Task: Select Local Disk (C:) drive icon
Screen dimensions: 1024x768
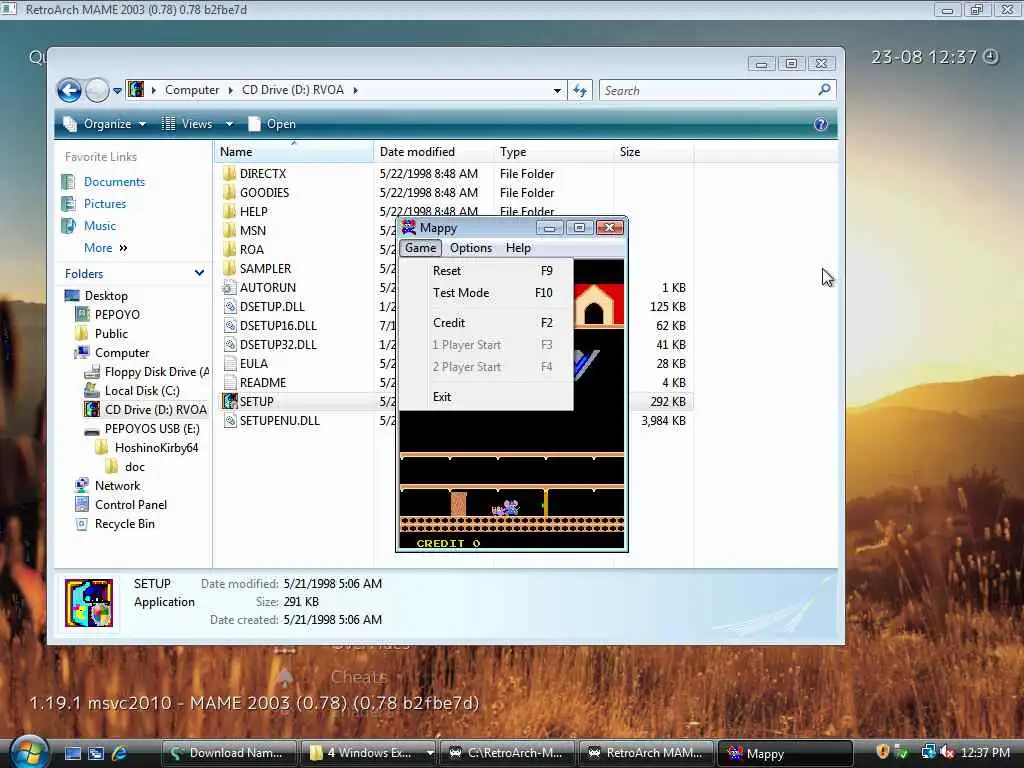Action: [92, 391]
